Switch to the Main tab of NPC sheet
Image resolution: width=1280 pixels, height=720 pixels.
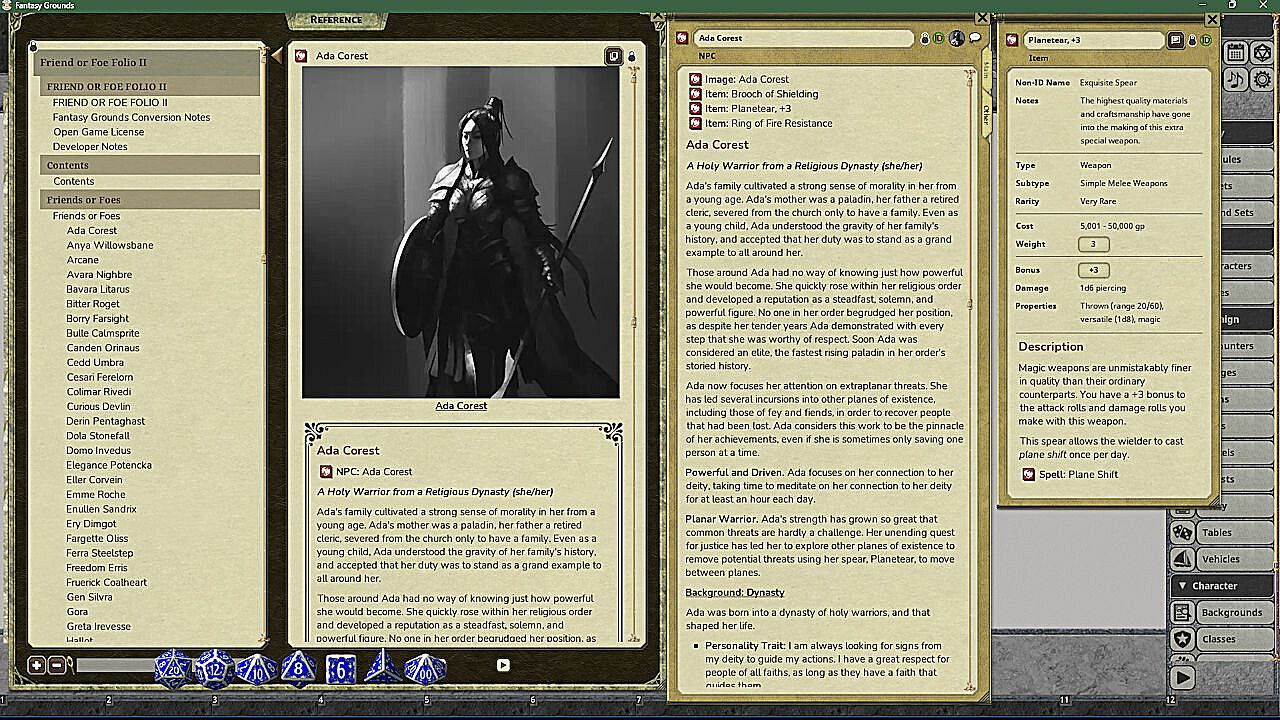coord(986,70)
